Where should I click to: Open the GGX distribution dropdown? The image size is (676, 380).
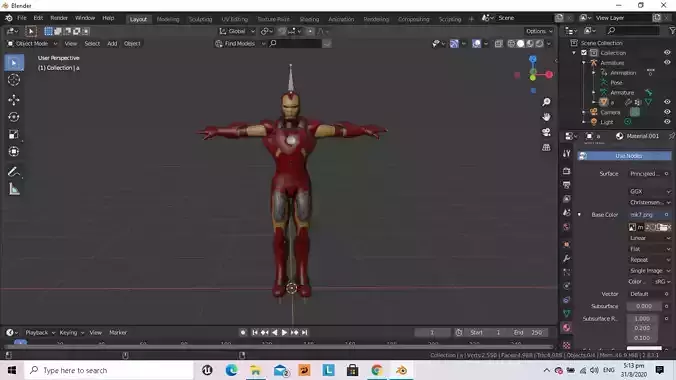pos(649,192)
